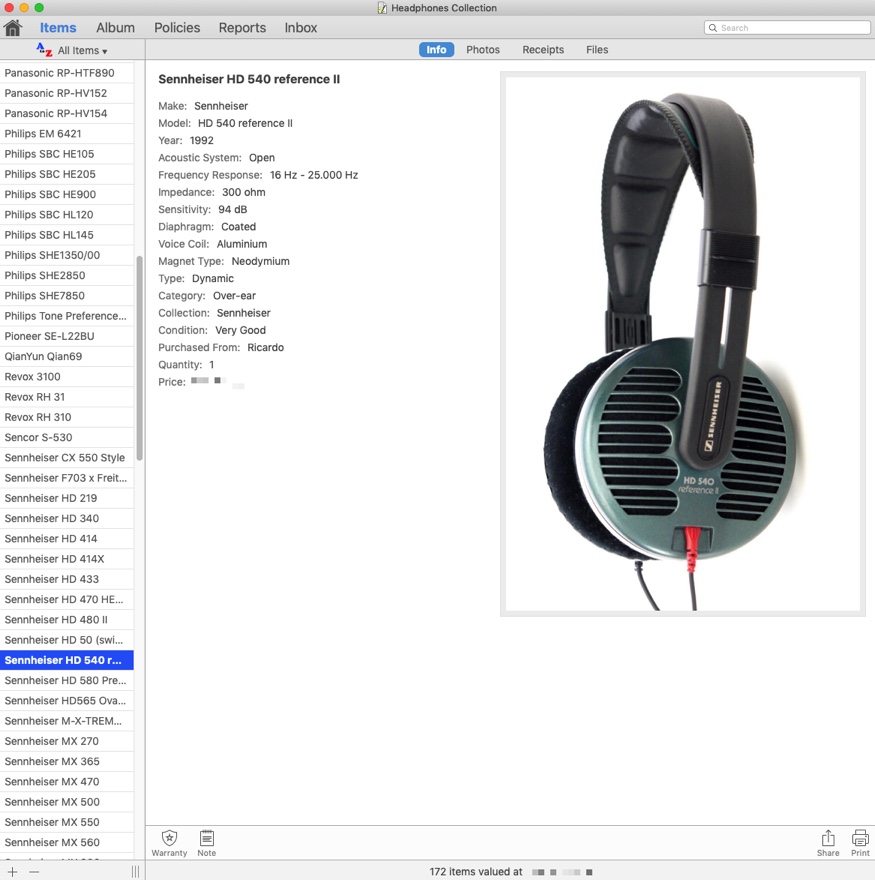Select Sennheiser MX 500 in list
Viewport: 875px width, 880px height.
[67, 802]
